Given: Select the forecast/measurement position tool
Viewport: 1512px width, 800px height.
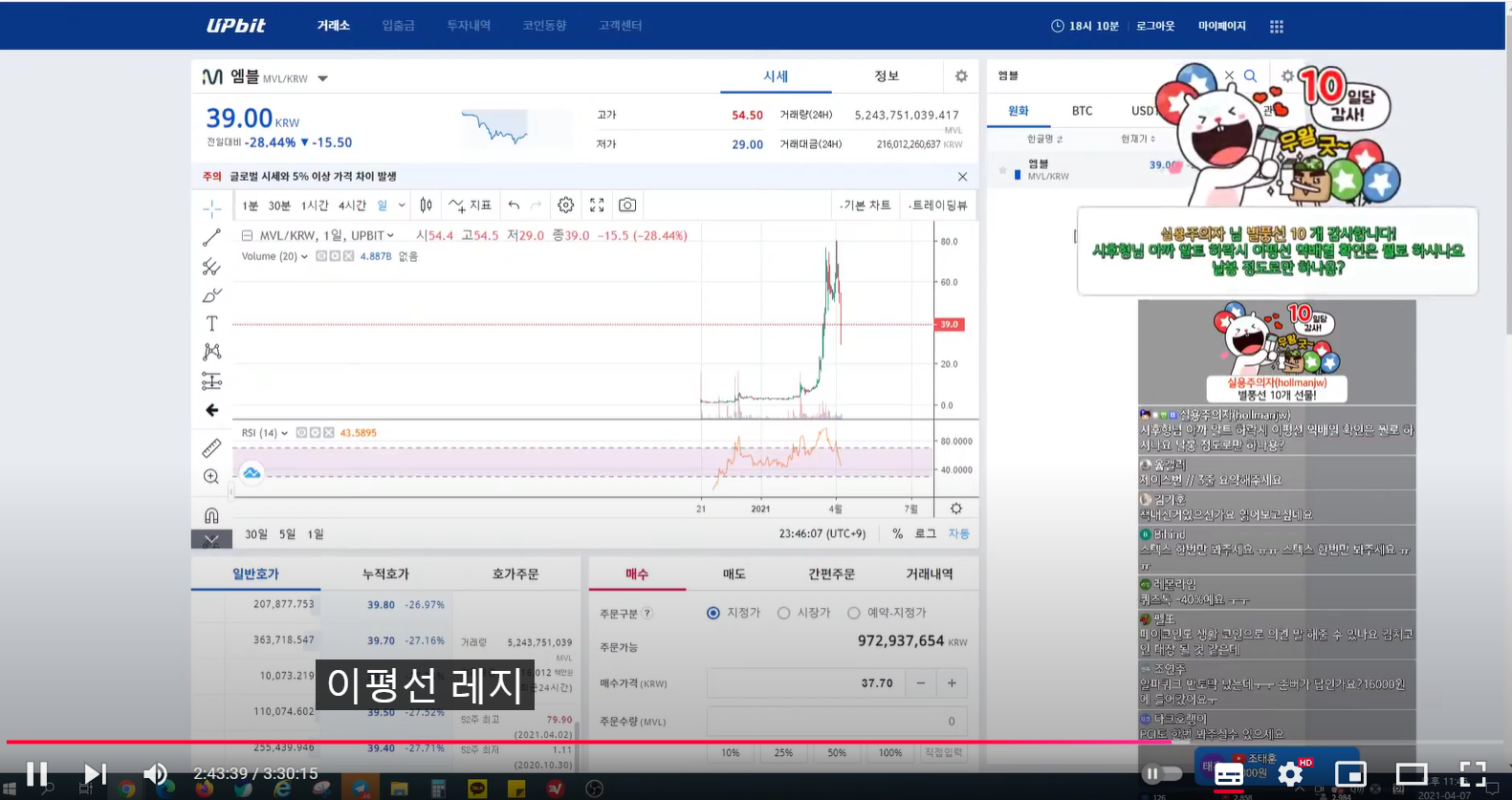Looking at the screenshot, I should point(211,381).
